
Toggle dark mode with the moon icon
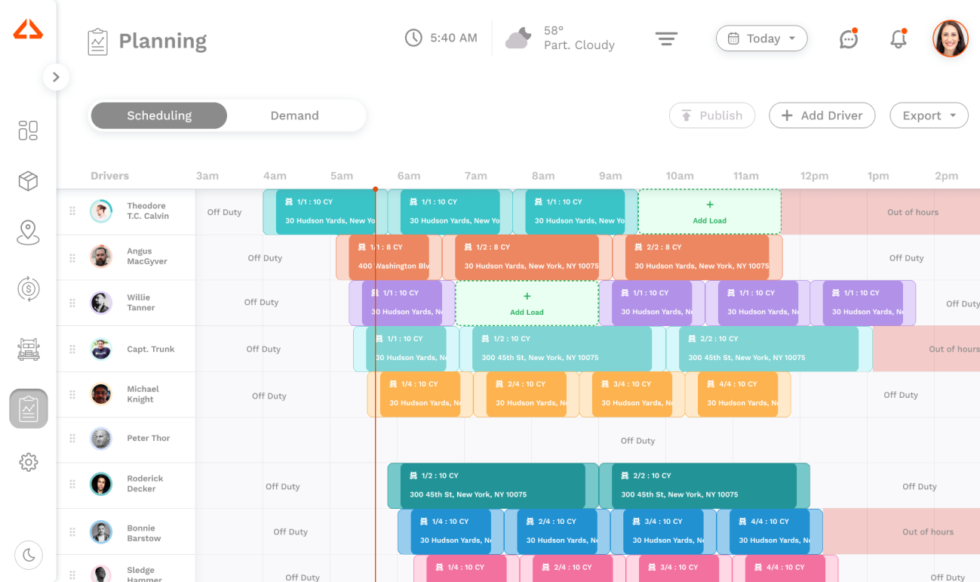pos(28,554)
